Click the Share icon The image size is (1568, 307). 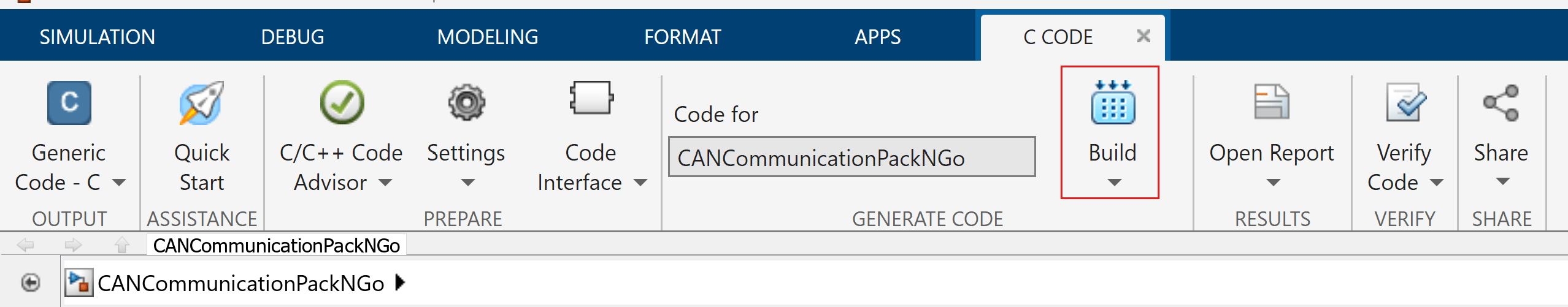(1501, 103)
